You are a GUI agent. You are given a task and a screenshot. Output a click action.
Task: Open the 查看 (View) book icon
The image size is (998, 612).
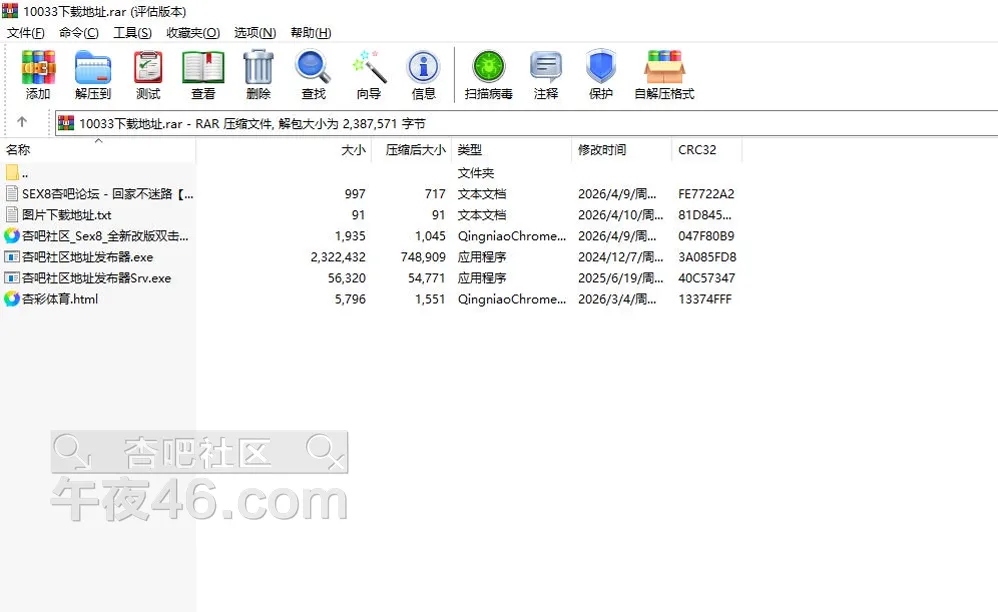(203, 75)
